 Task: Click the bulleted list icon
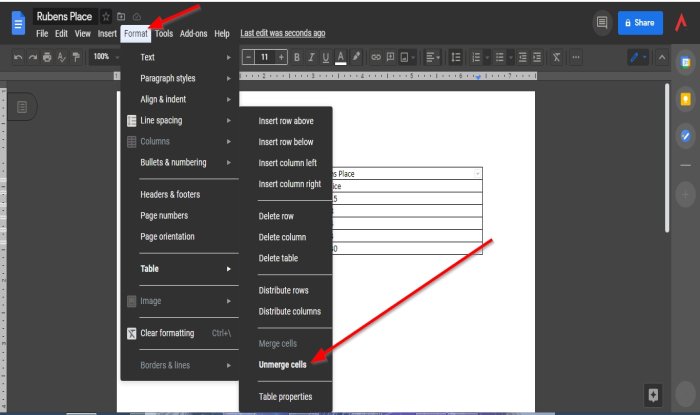pos(500,57)
